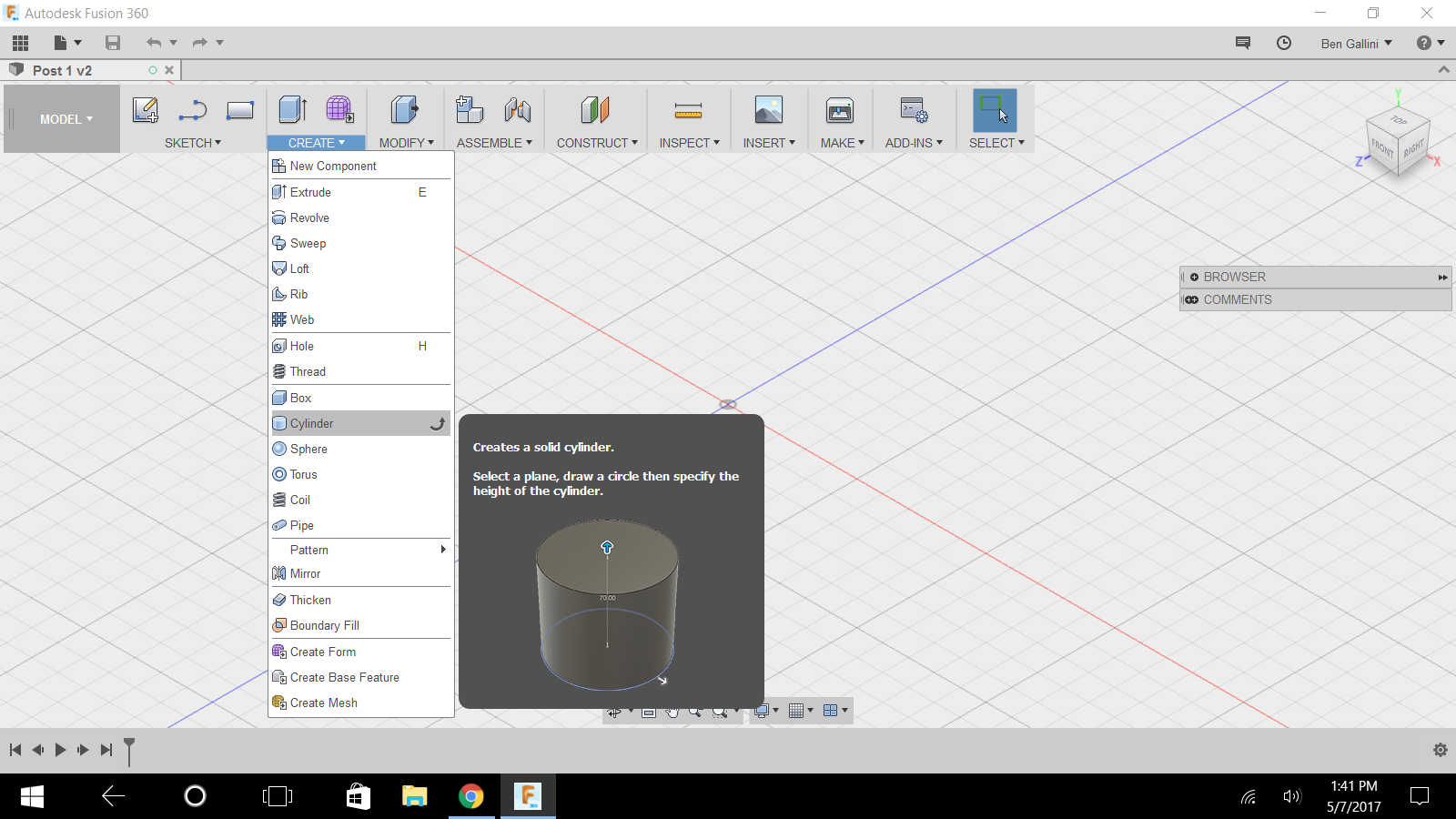Image resolution: width=1456 pixels, height=819 pixels.
Task: Open File Explorer from taskbar
Action: pos(414,796)
